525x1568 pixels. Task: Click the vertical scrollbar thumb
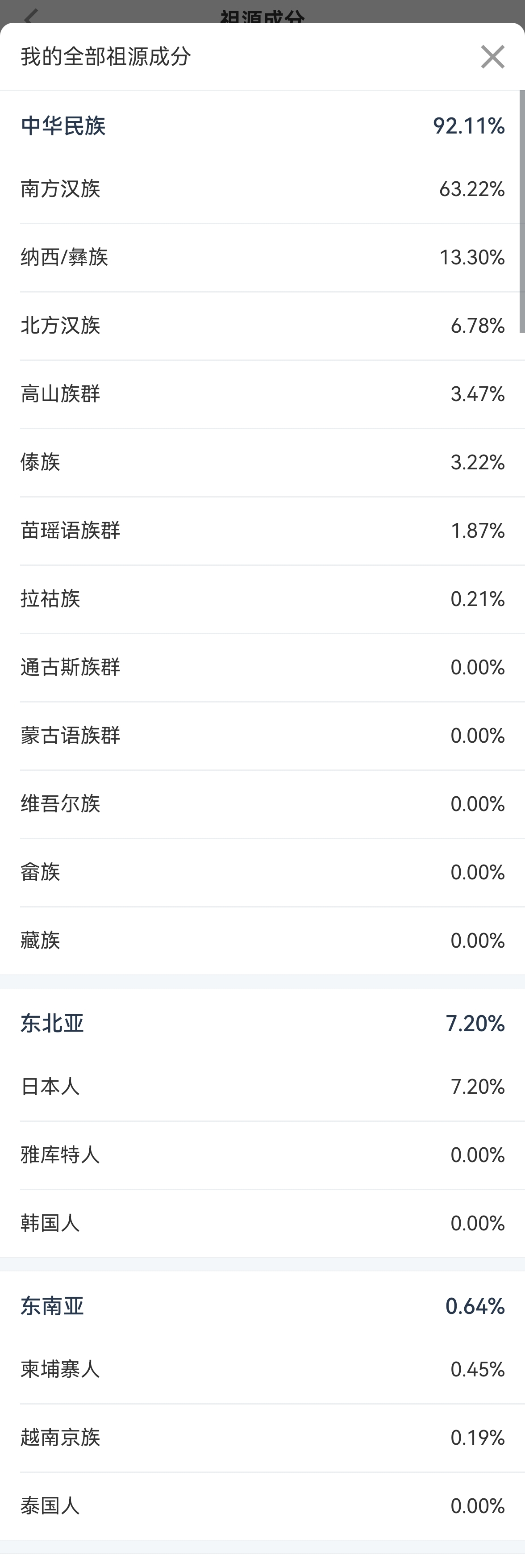click(522, 211)
